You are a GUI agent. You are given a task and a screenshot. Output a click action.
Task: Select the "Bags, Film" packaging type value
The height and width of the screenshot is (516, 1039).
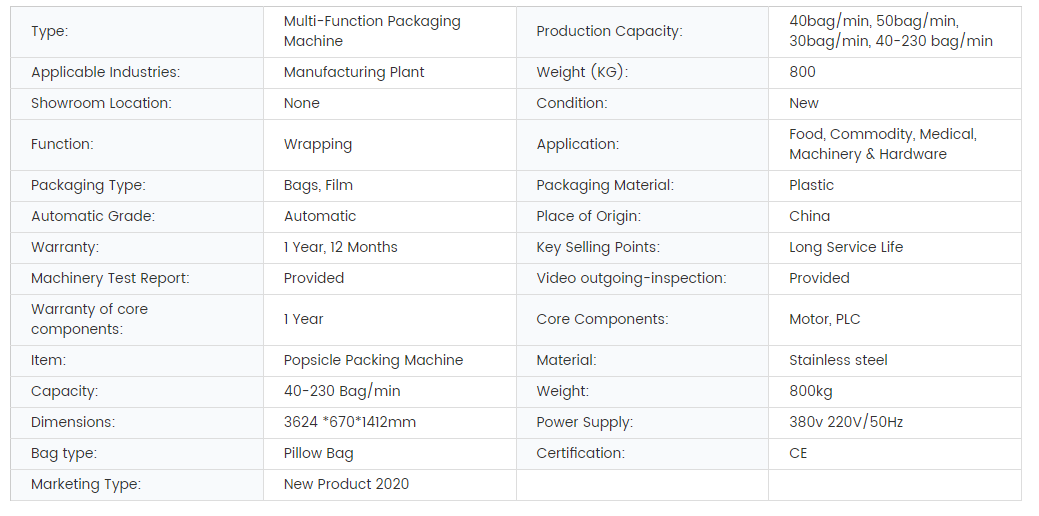point(318,185)
